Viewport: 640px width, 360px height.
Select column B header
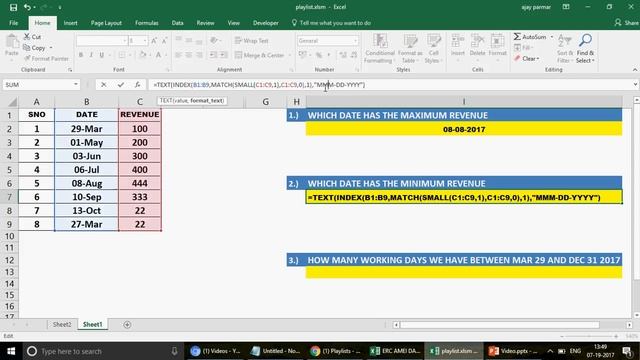pyautogui.click(x=87, y=102)
